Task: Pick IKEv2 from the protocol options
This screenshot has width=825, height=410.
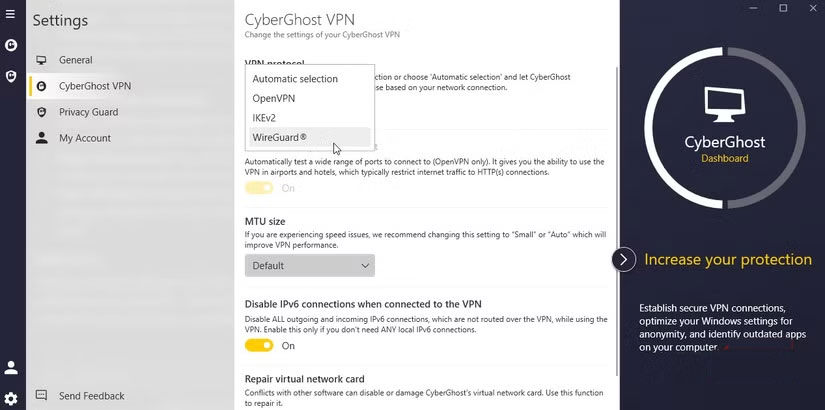Action: [265, 118]
